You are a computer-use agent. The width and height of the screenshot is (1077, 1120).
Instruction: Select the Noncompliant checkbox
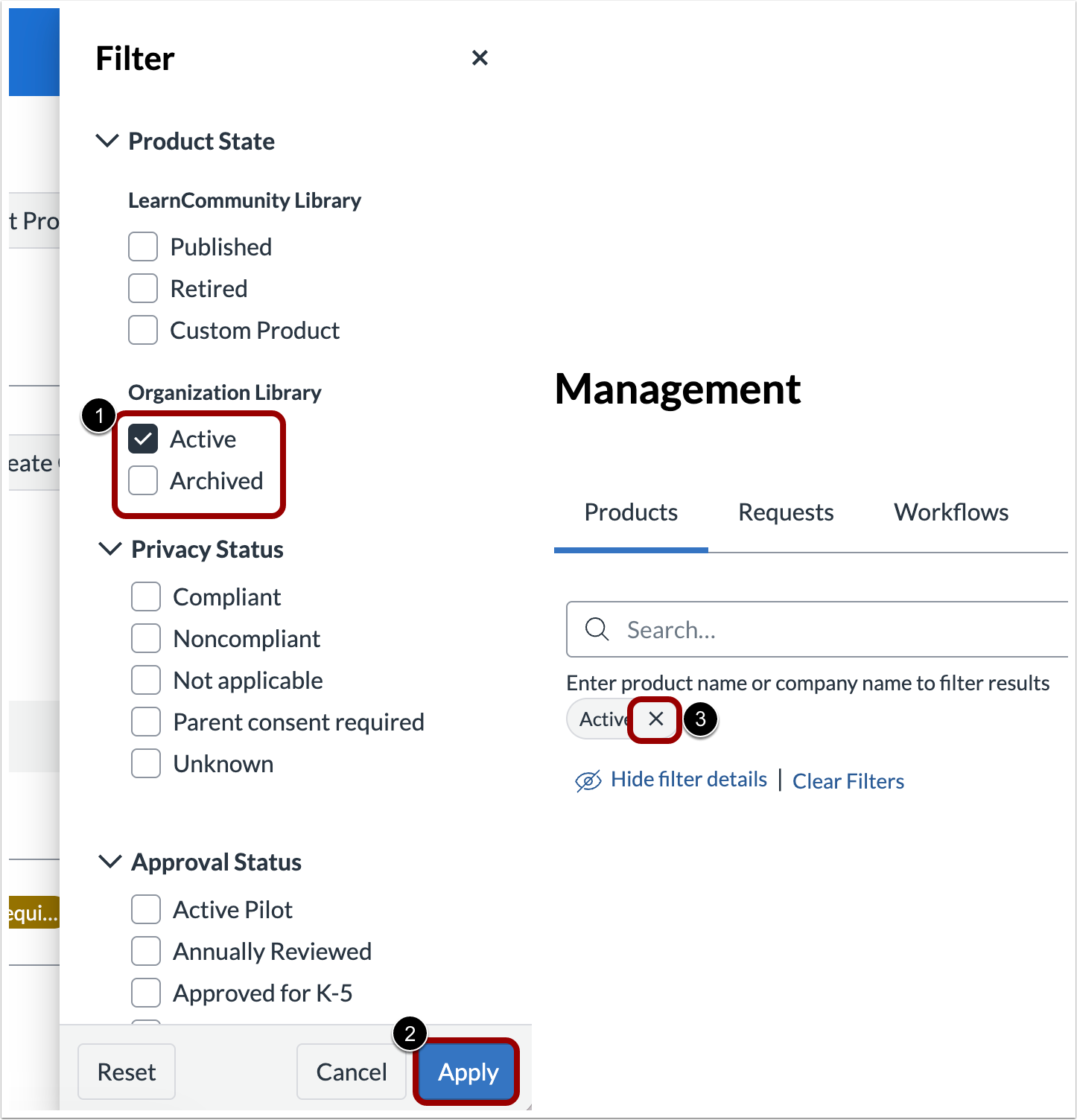[x=146, y=638]
